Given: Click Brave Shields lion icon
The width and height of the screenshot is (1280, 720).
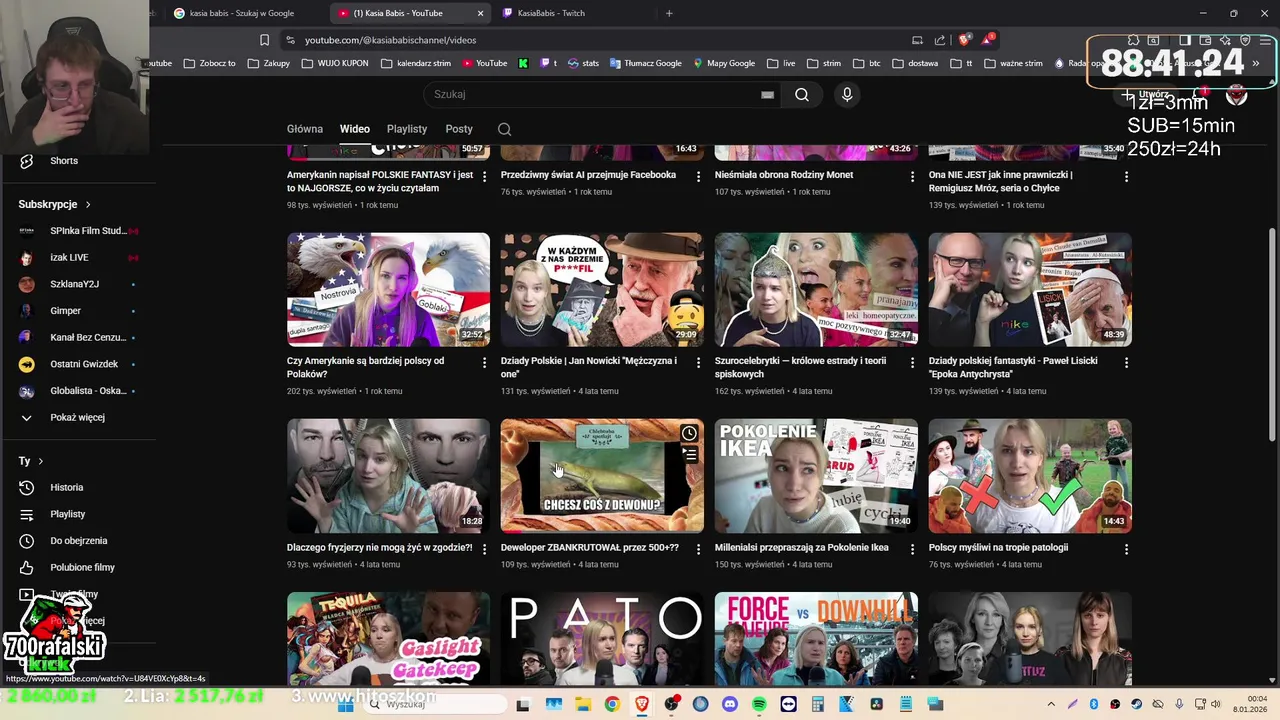Looking at the screenshot, I should 964,40.
